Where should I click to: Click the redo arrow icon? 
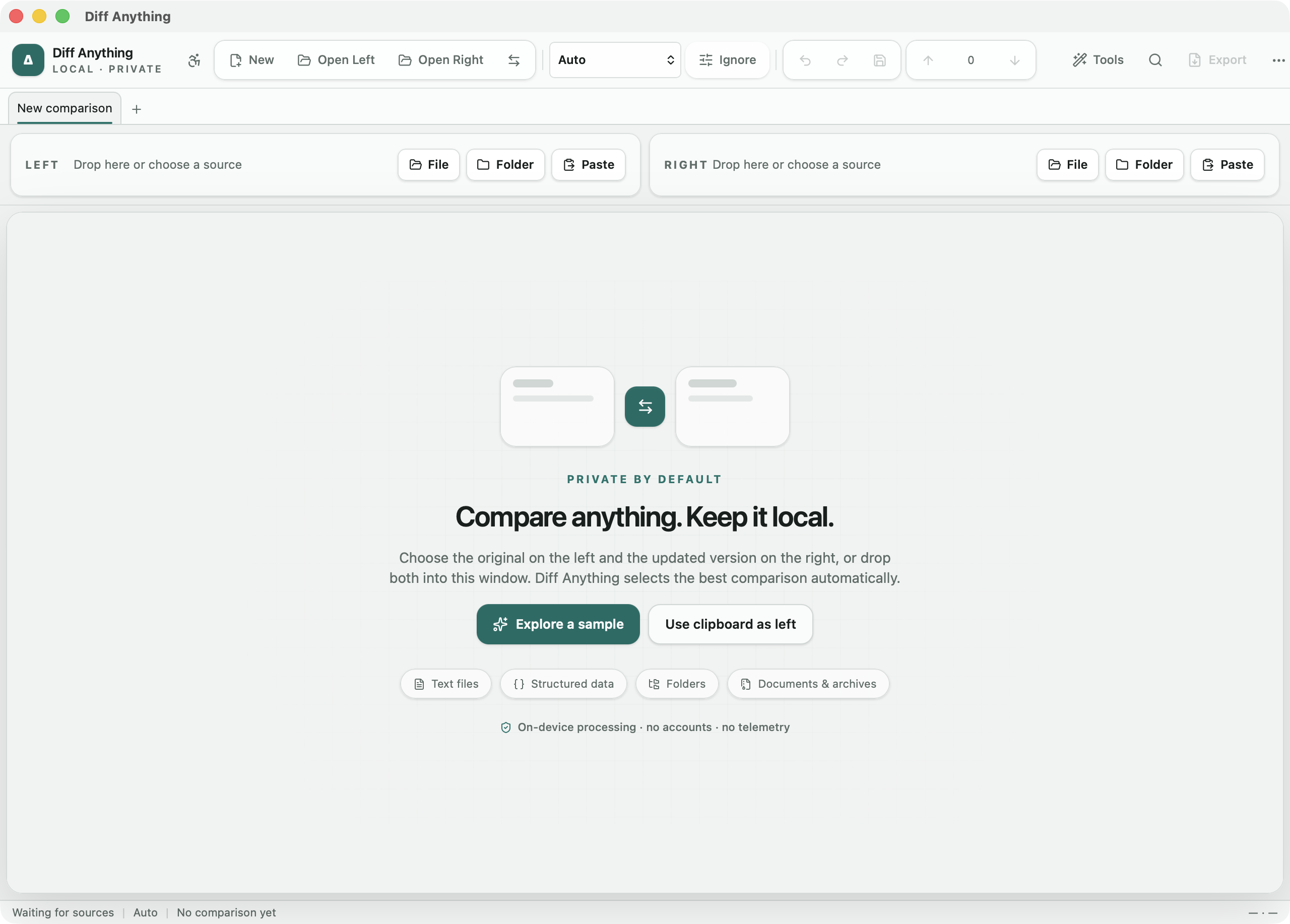843,60
